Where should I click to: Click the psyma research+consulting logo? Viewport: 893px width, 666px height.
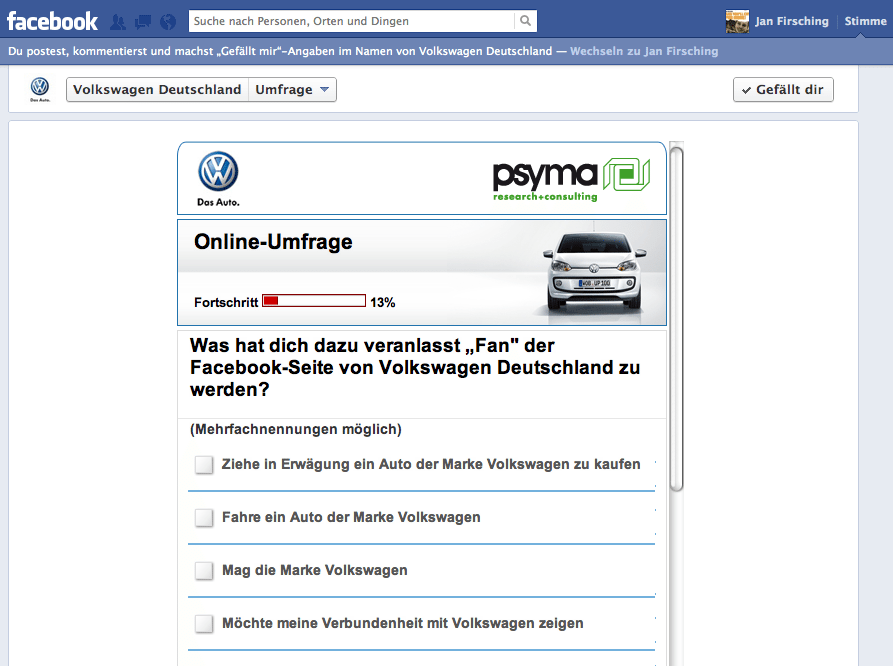(x=571, y=179)
